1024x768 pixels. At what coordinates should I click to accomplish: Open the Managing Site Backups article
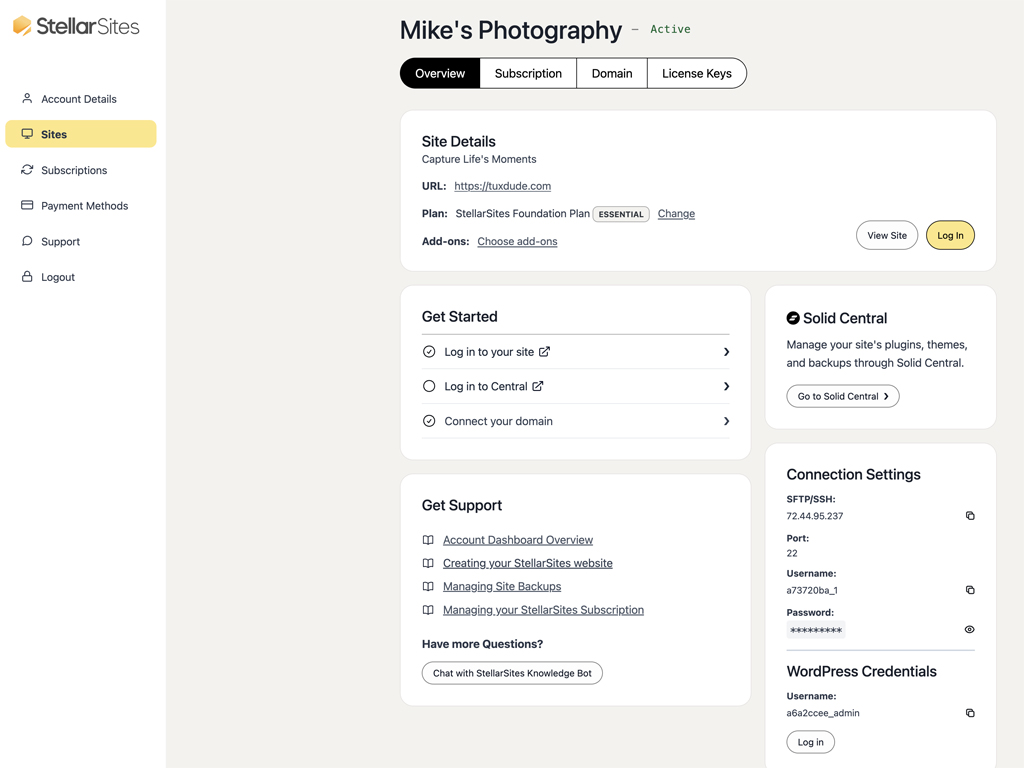(502, 586)
